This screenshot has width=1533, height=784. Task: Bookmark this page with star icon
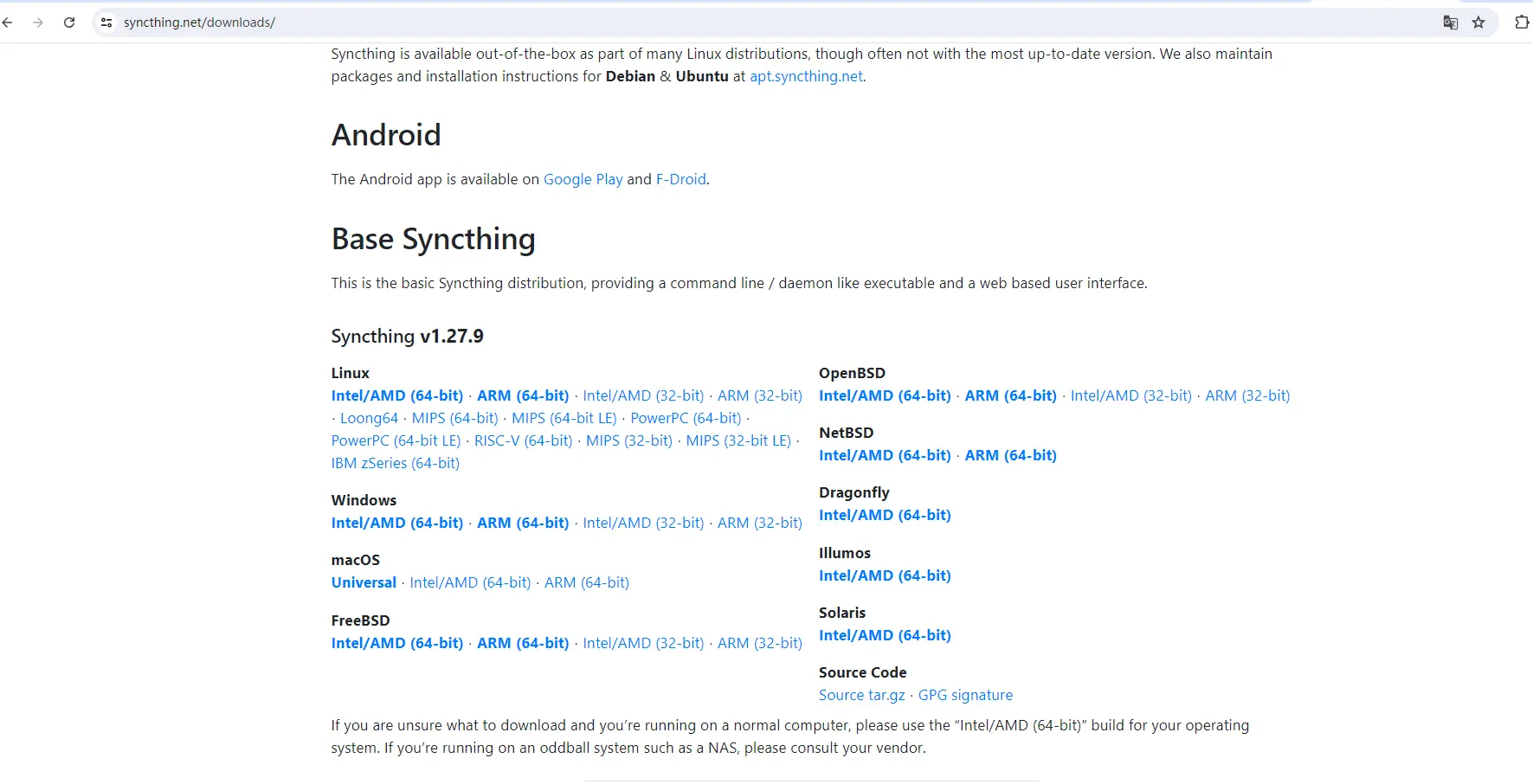pyautogui.click(x=1478, y=22)
